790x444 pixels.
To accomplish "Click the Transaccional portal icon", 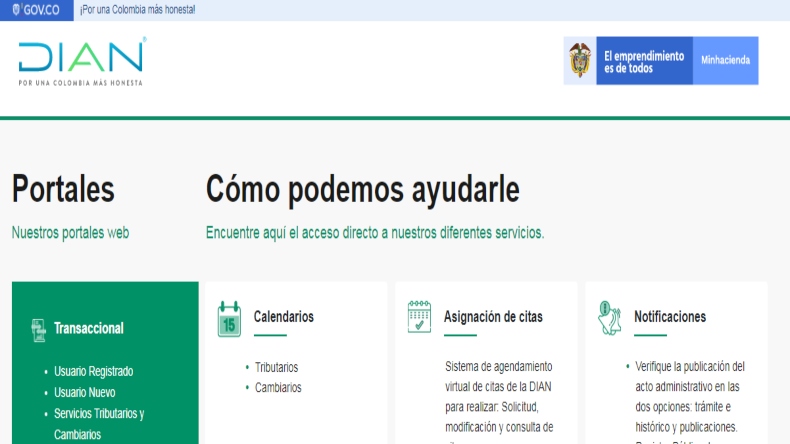I will [38, 329].
